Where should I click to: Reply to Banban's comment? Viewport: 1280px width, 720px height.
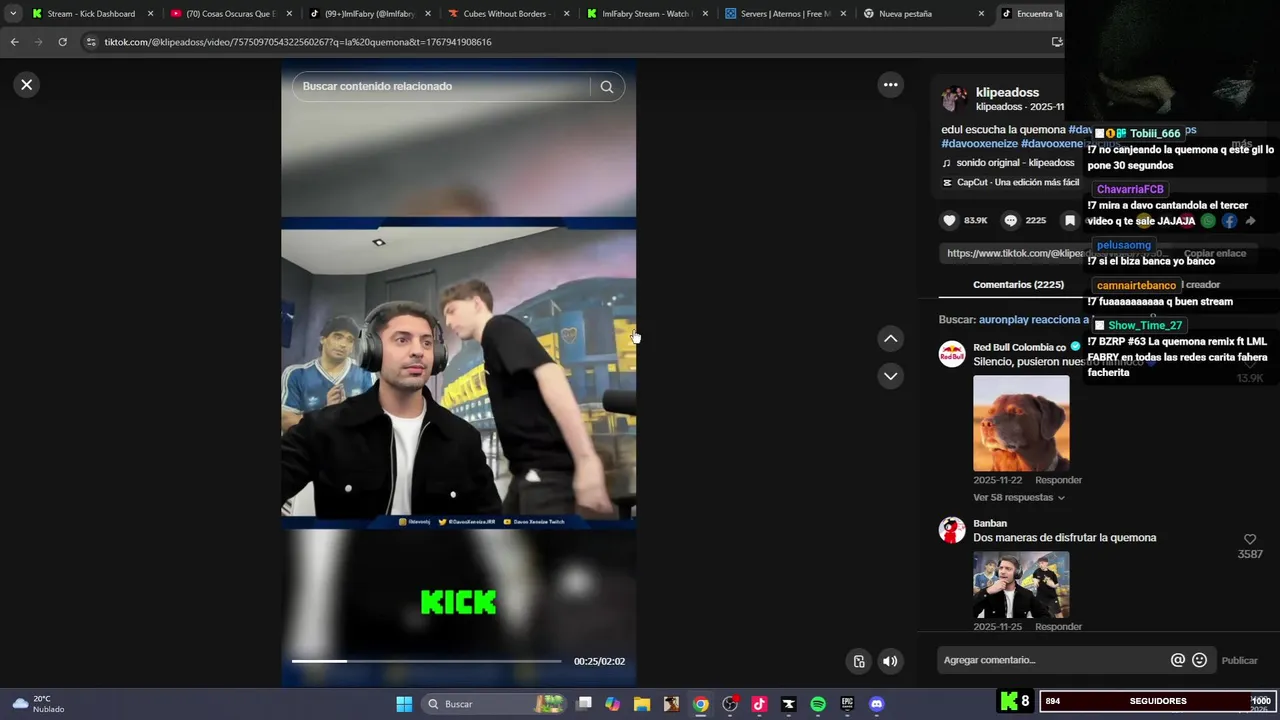[x=1058, y=627]
